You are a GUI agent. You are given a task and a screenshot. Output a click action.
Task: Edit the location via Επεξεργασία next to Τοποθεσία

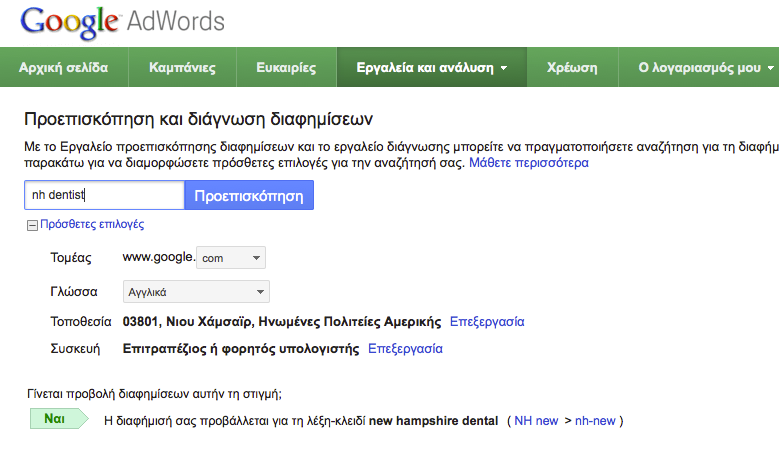[x=487, y=322]
